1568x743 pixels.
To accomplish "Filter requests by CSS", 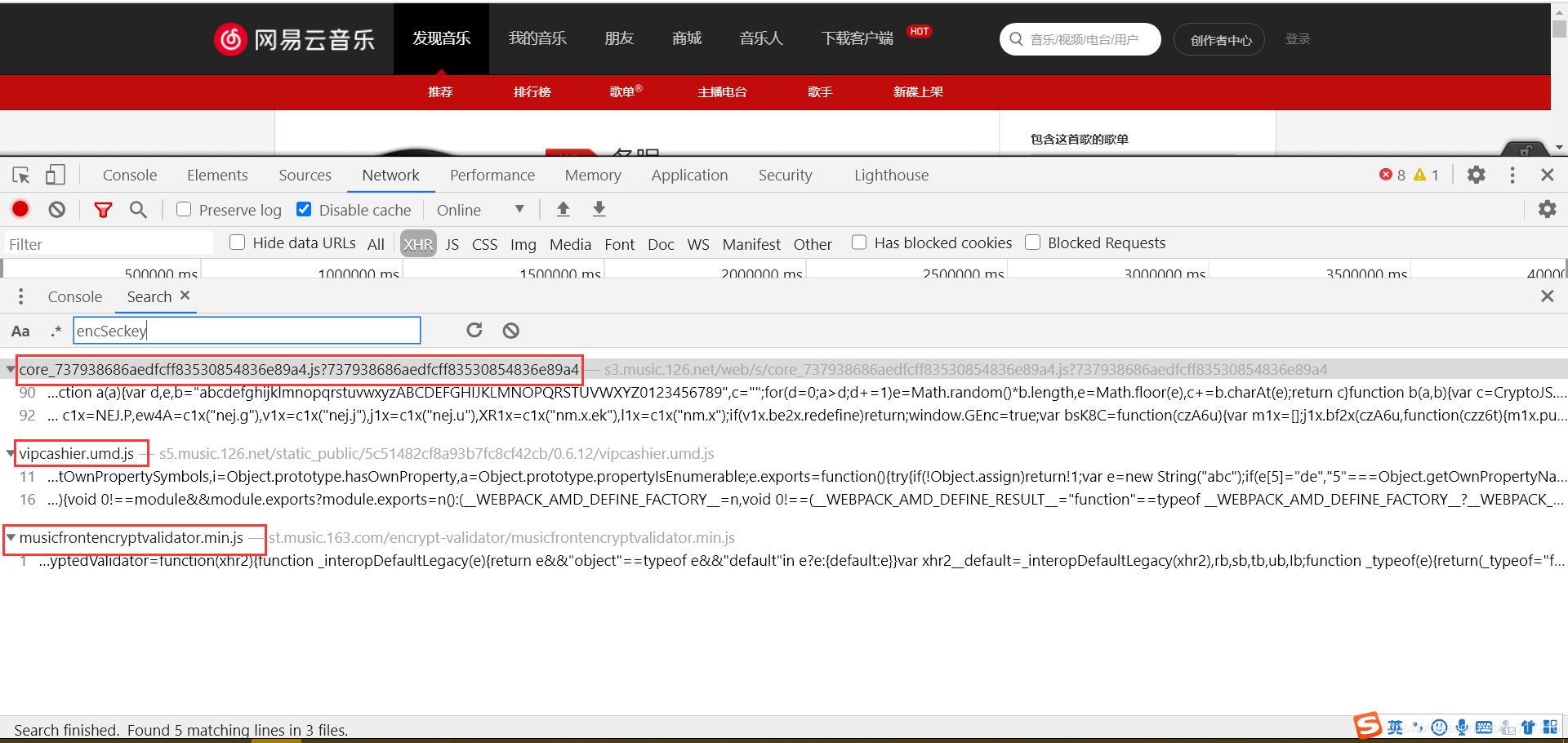I will tap(484, 244).
